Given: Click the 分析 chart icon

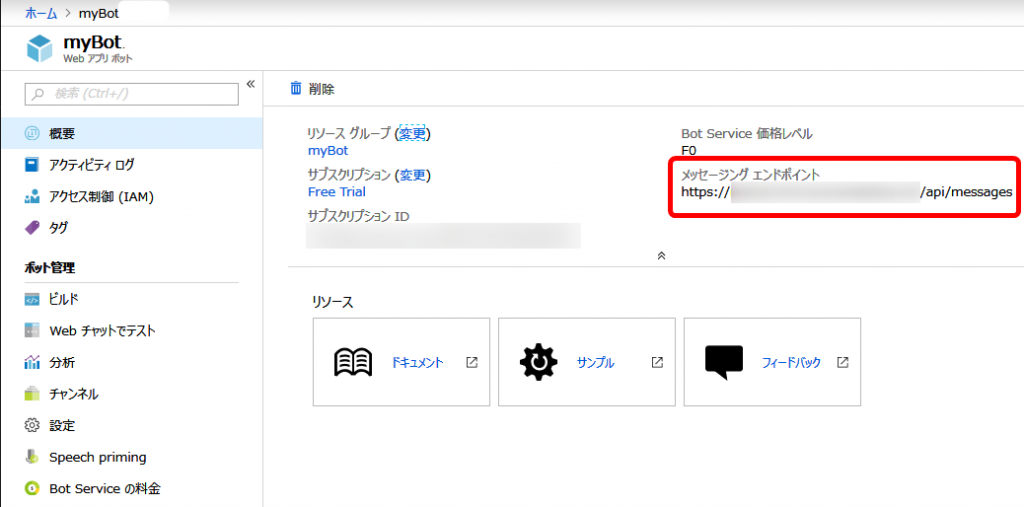Looking at the screenshot, I should (32, 362).
